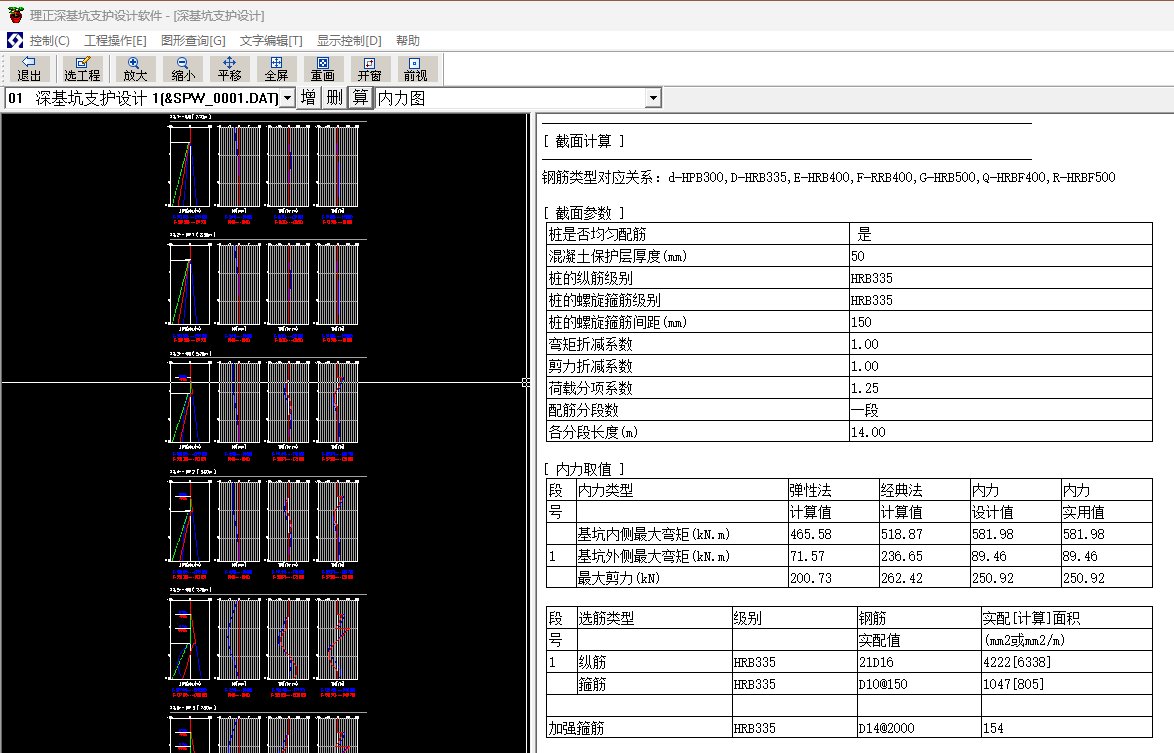Click the HRB335 cell for 桩的纵筋级别
1174x753 pixels.
pyautogui.click(x=871, y=278)
